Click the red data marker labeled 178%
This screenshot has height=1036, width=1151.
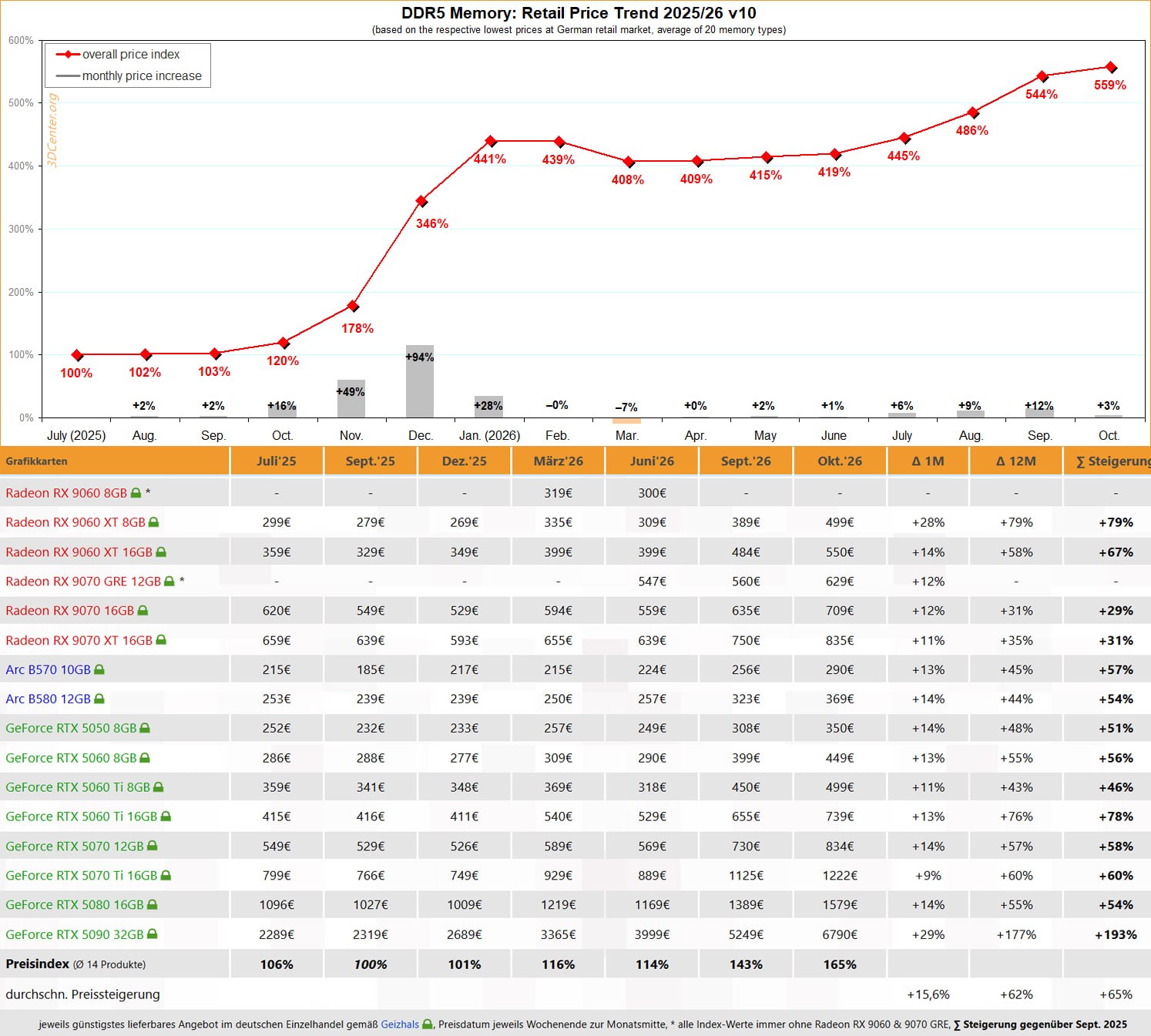(353, 306)
